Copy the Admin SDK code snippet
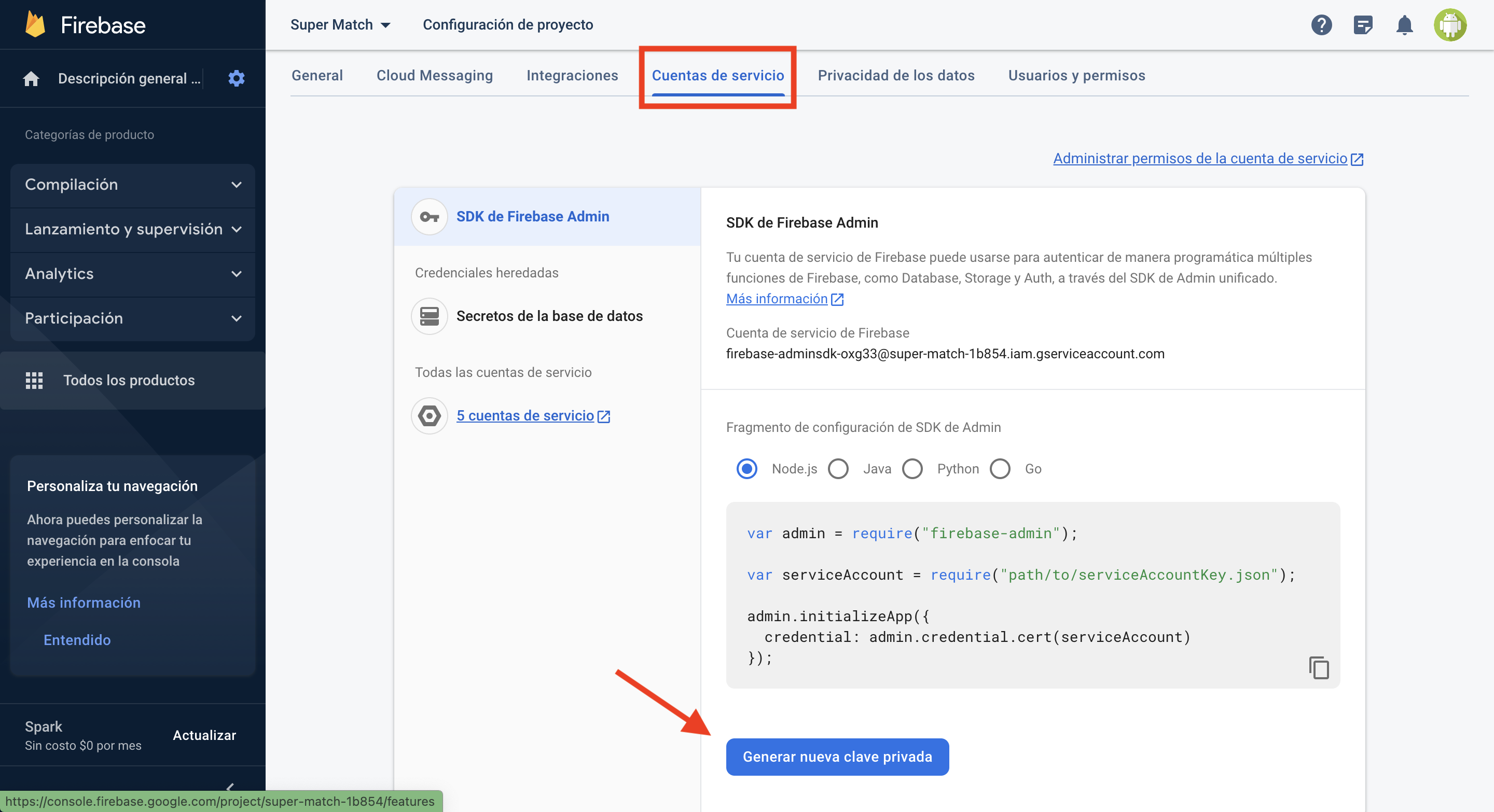Screen dimensions: 1494x812 1319,668
